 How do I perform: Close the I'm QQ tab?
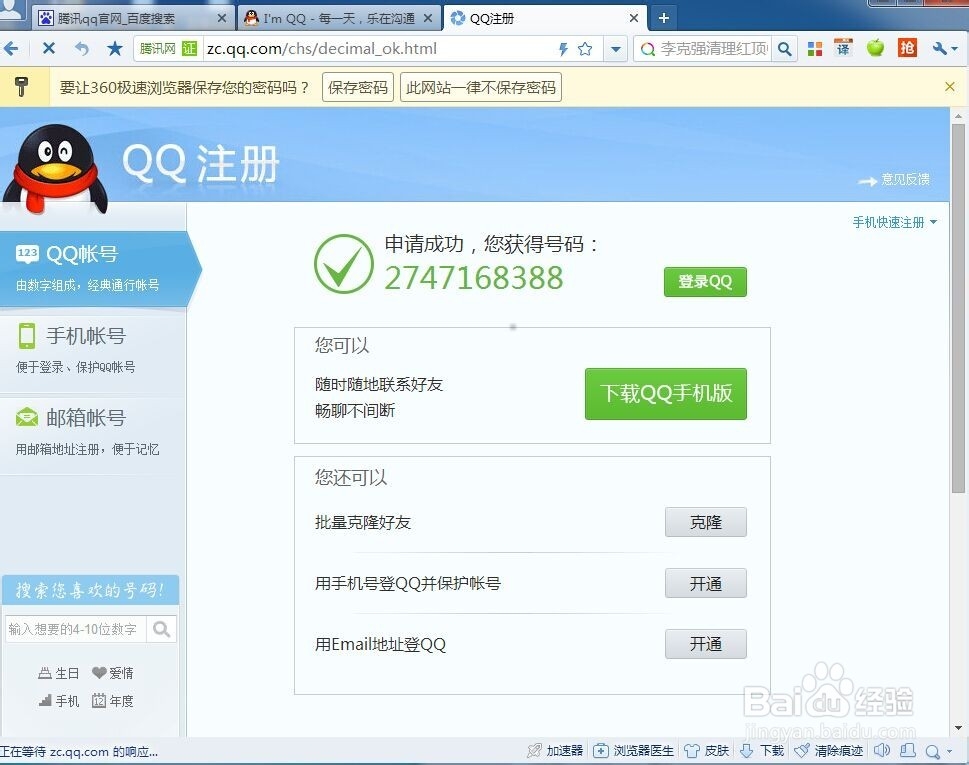coord(428,19)
